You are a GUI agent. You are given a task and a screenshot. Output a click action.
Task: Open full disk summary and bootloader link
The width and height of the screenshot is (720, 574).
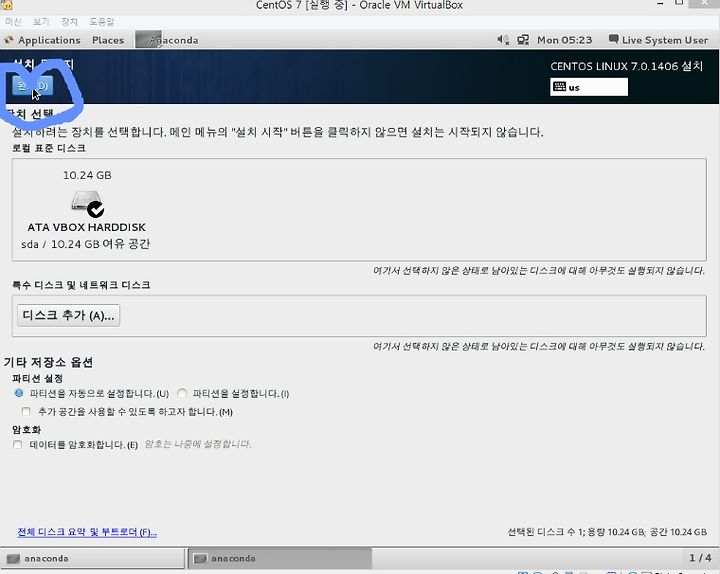click(87, 532)
